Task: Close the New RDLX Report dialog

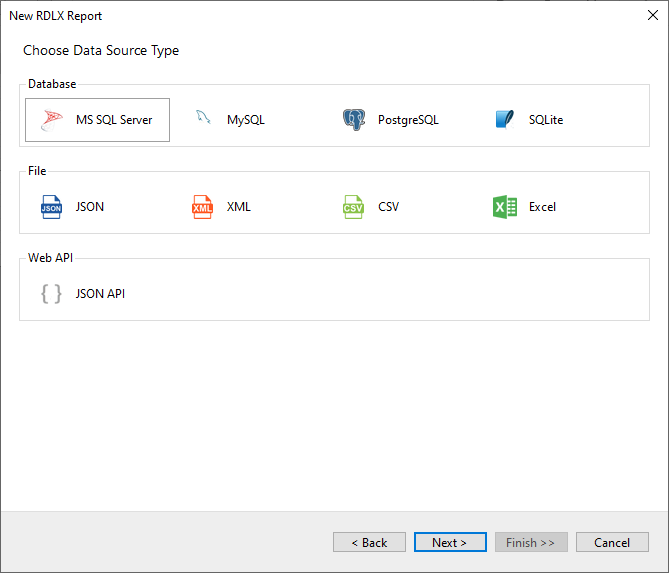Action: tap(652, 15)
